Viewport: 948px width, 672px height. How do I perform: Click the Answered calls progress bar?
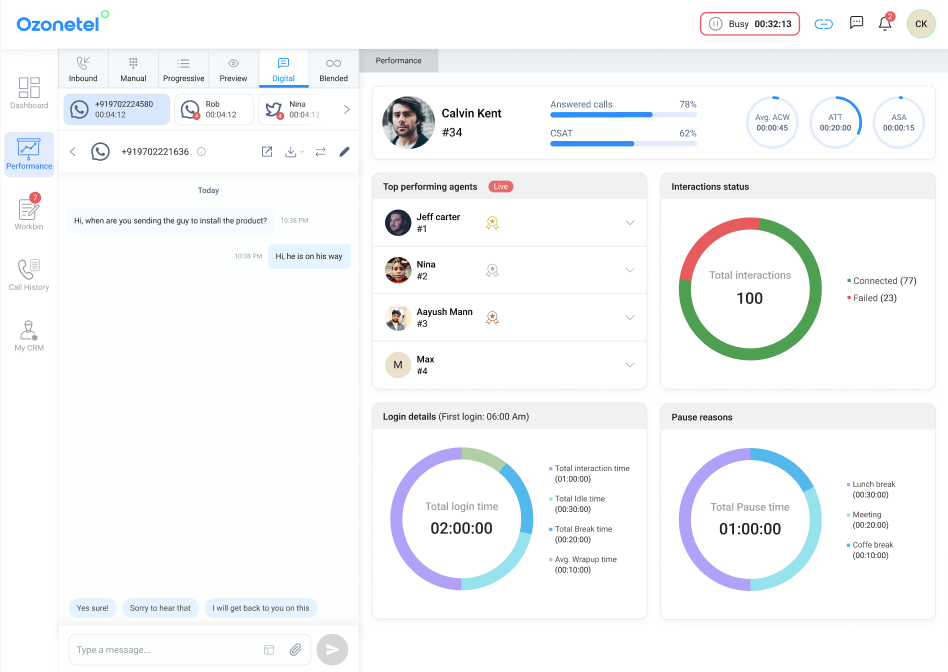[x=623, y=115]
